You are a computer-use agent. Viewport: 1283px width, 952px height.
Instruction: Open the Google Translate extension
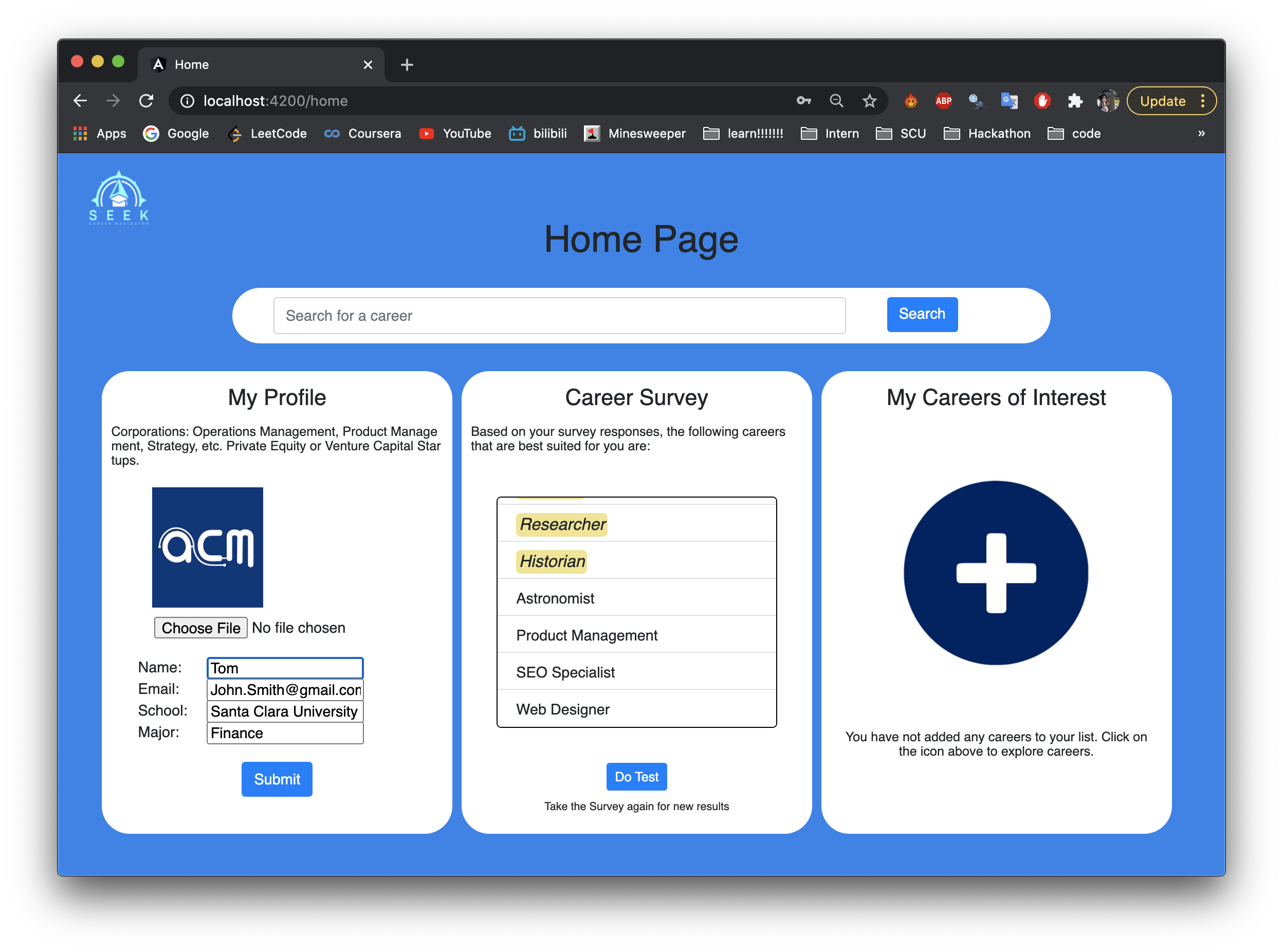point(1009,101)
